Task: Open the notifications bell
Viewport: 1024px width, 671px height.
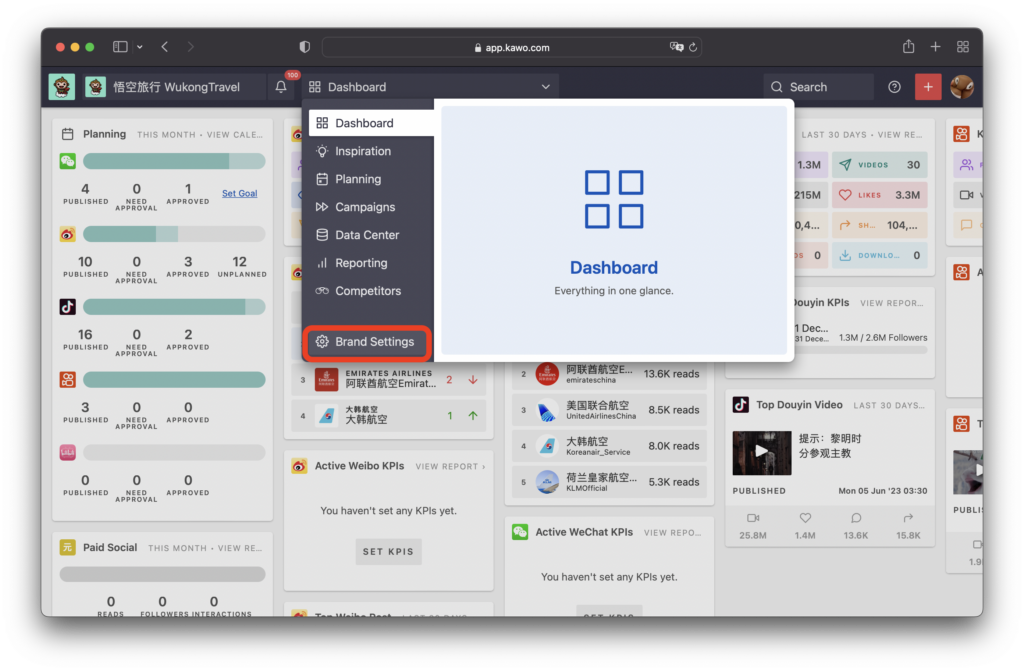Action: [x=281, y=87]
